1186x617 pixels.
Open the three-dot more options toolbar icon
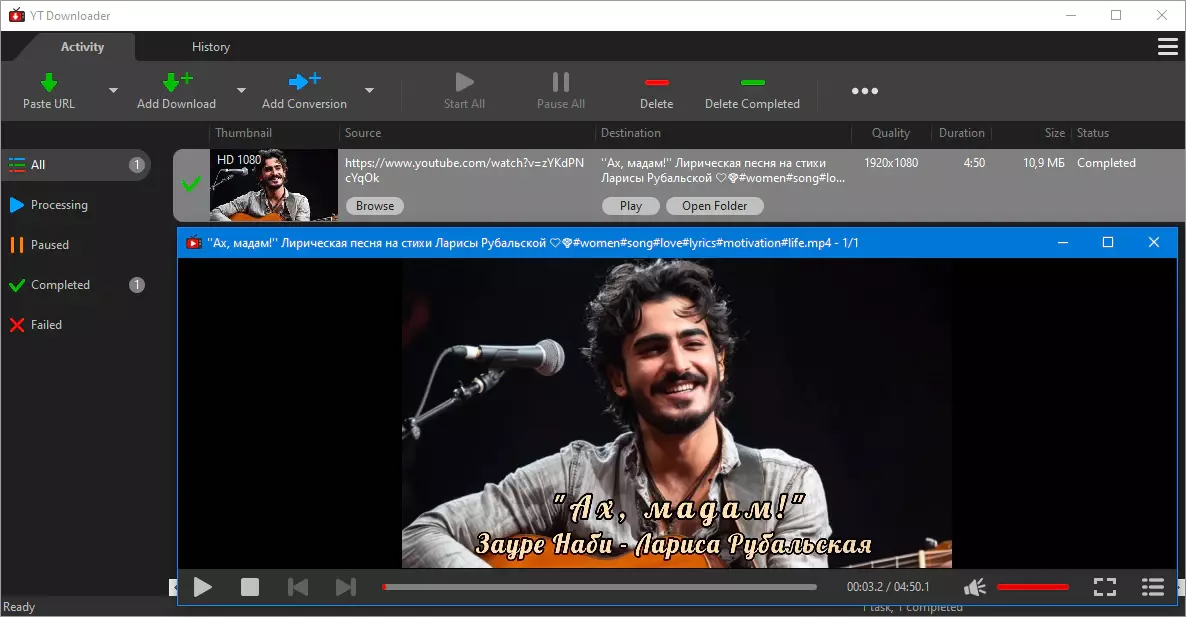coord(864,91)
